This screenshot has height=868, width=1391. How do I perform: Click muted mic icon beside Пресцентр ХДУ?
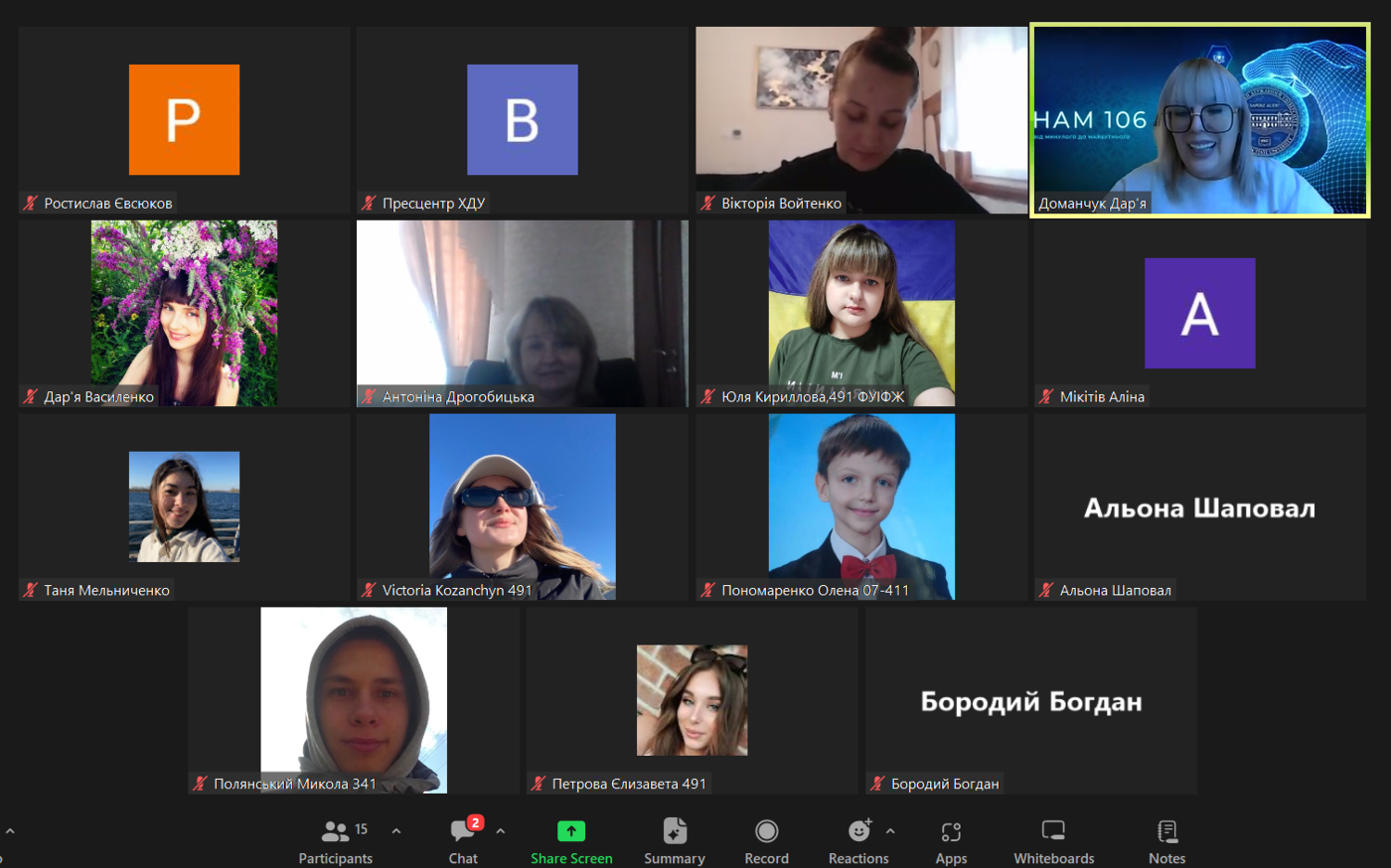(369, 203)
